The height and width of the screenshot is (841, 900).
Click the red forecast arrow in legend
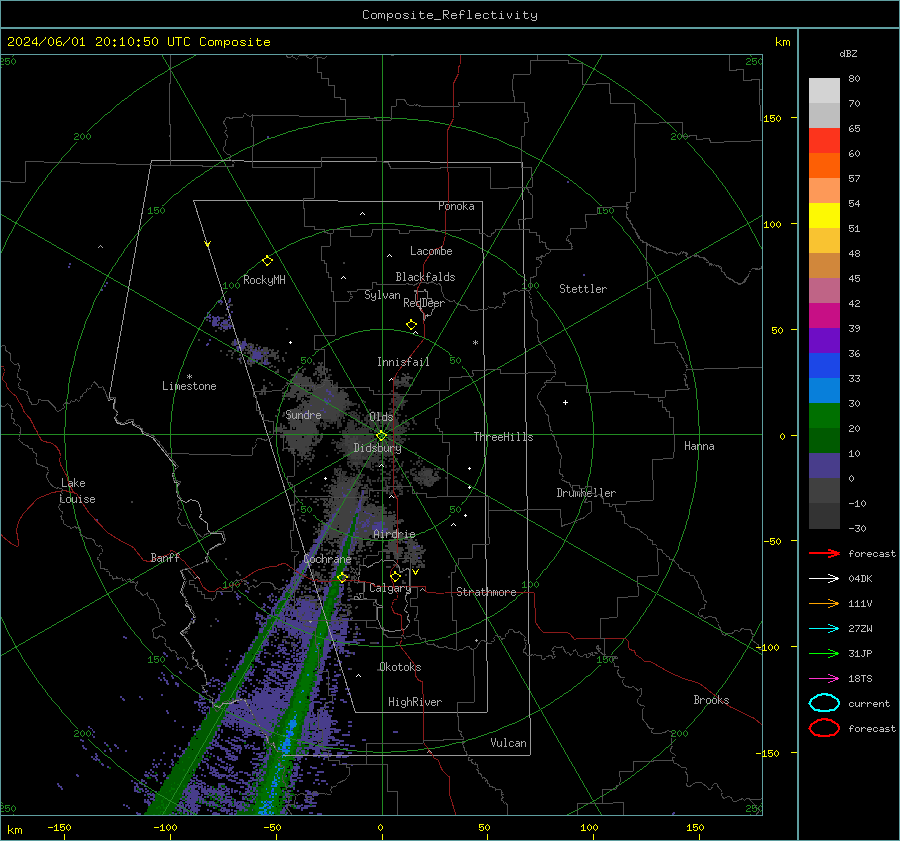pos(824,553)
